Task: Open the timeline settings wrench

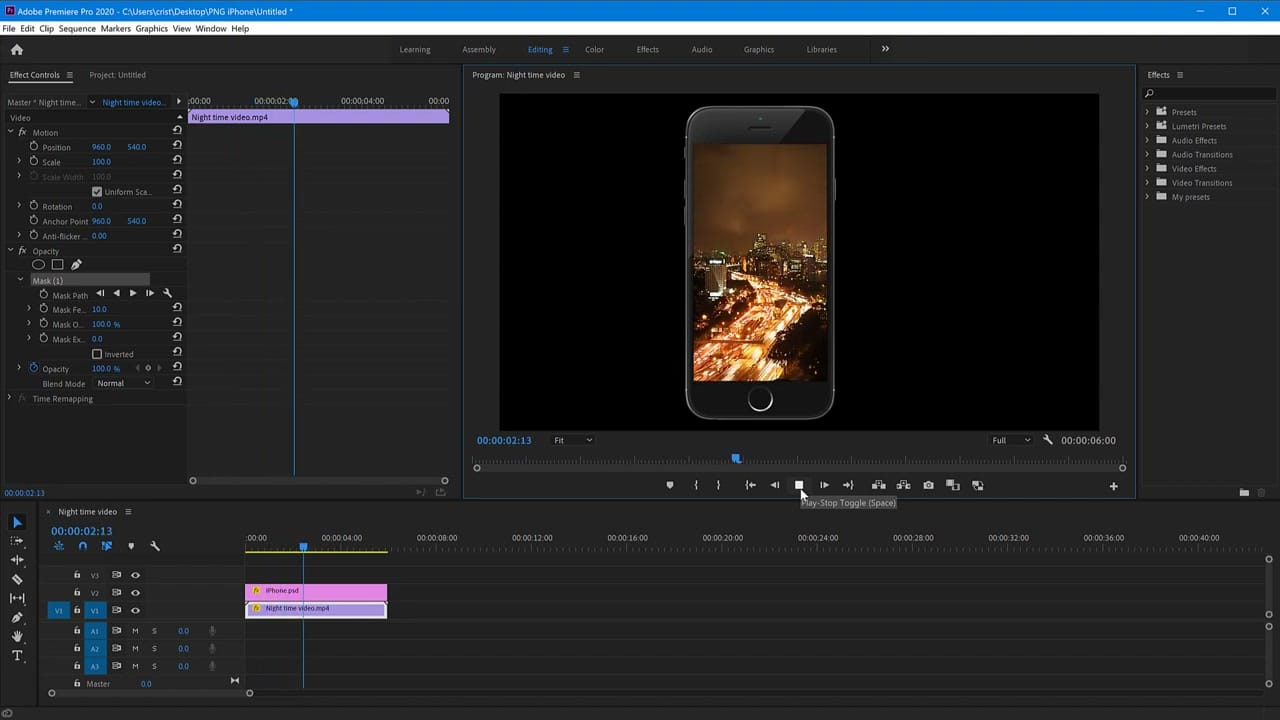Action: pyautogui.click(x=156, y=545)
